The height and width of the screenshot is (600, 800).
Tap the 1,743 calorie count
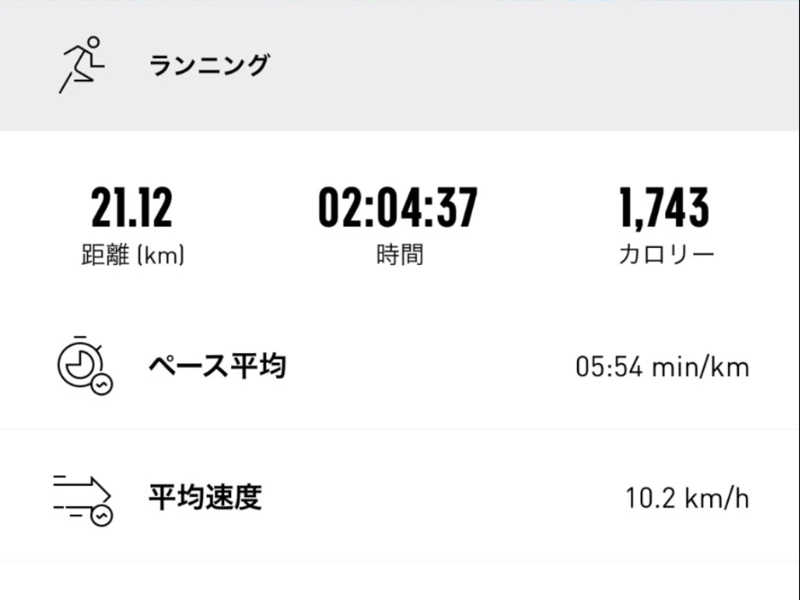[664, 207]
